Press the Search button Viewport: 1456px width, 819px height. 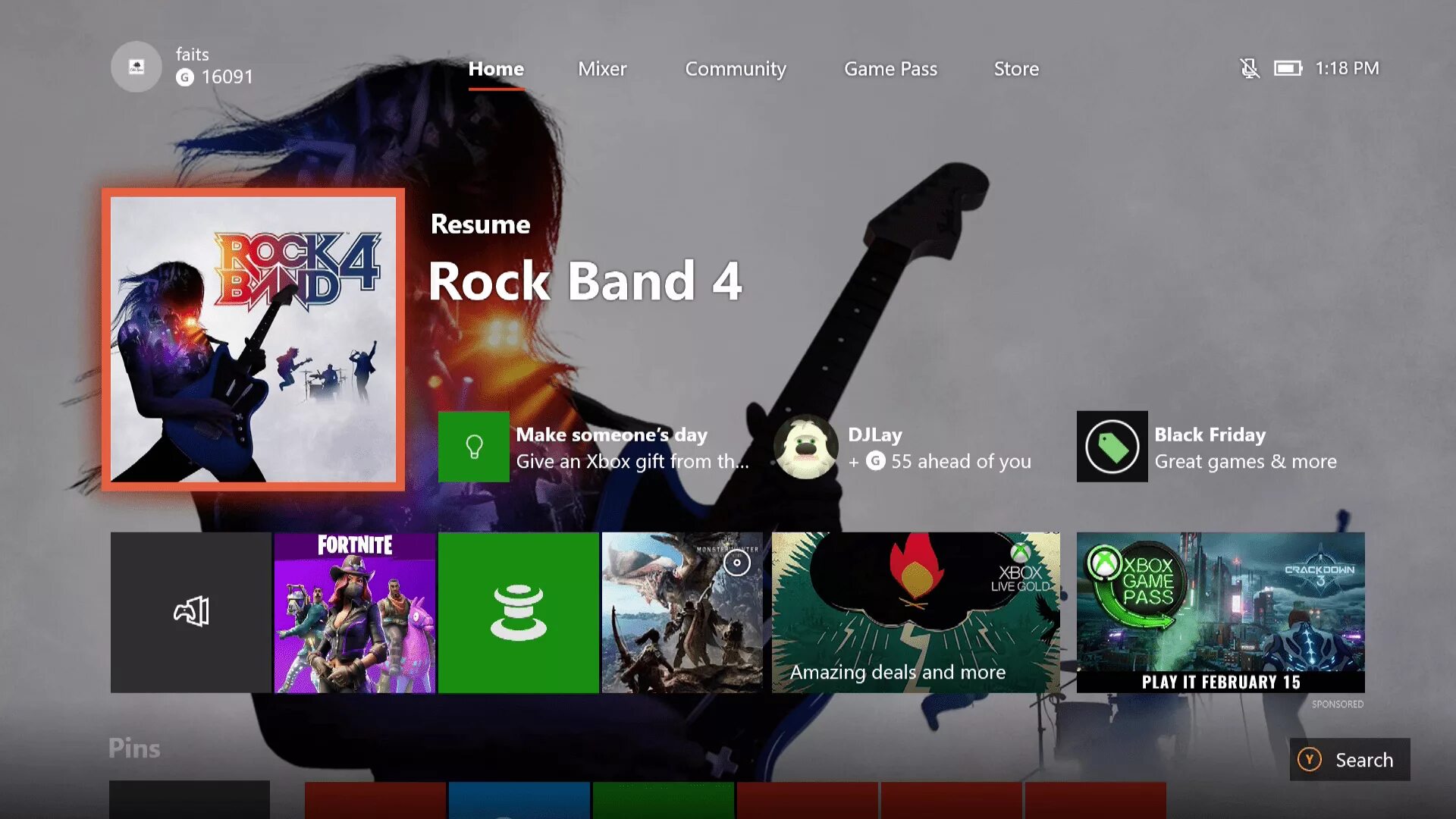click(1350, 760)
